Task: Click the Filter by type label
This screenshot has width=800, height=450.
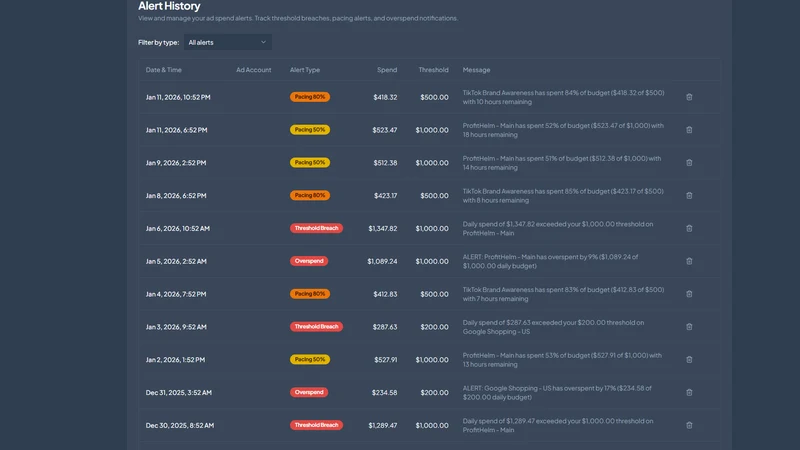Action: 158,42
